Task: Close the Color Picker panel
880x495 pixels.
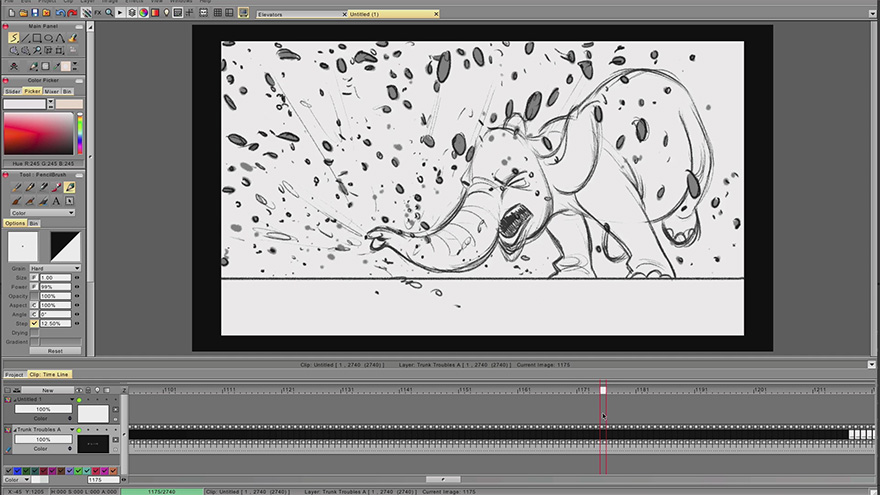Action: point(6,80)
